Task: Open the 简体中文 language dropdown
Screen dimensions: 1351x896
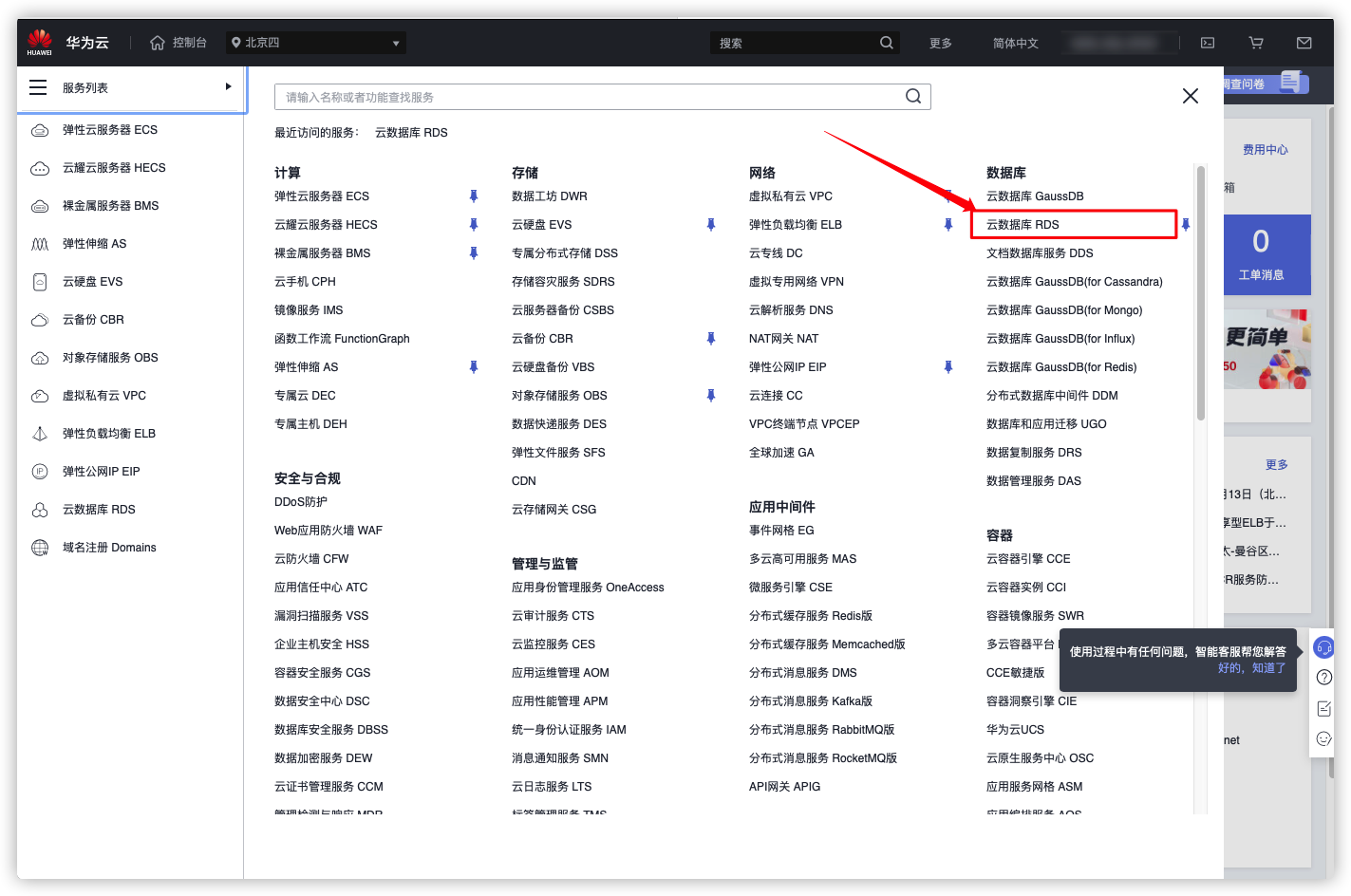Action: (x=1015, y=43)
